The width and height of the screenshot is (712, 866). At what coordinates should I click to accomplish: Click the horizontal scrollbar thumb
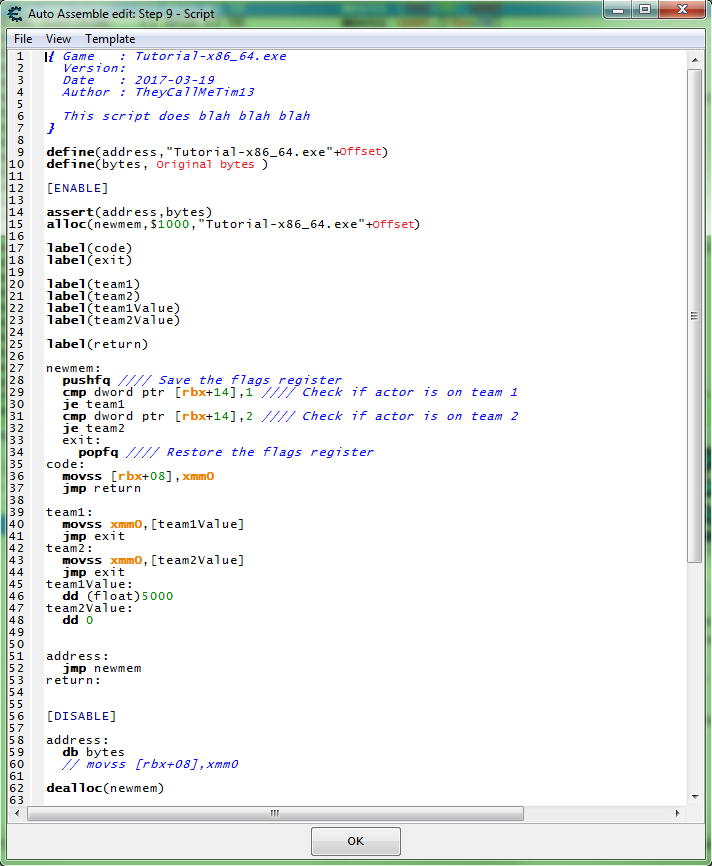tap(275, 813)
